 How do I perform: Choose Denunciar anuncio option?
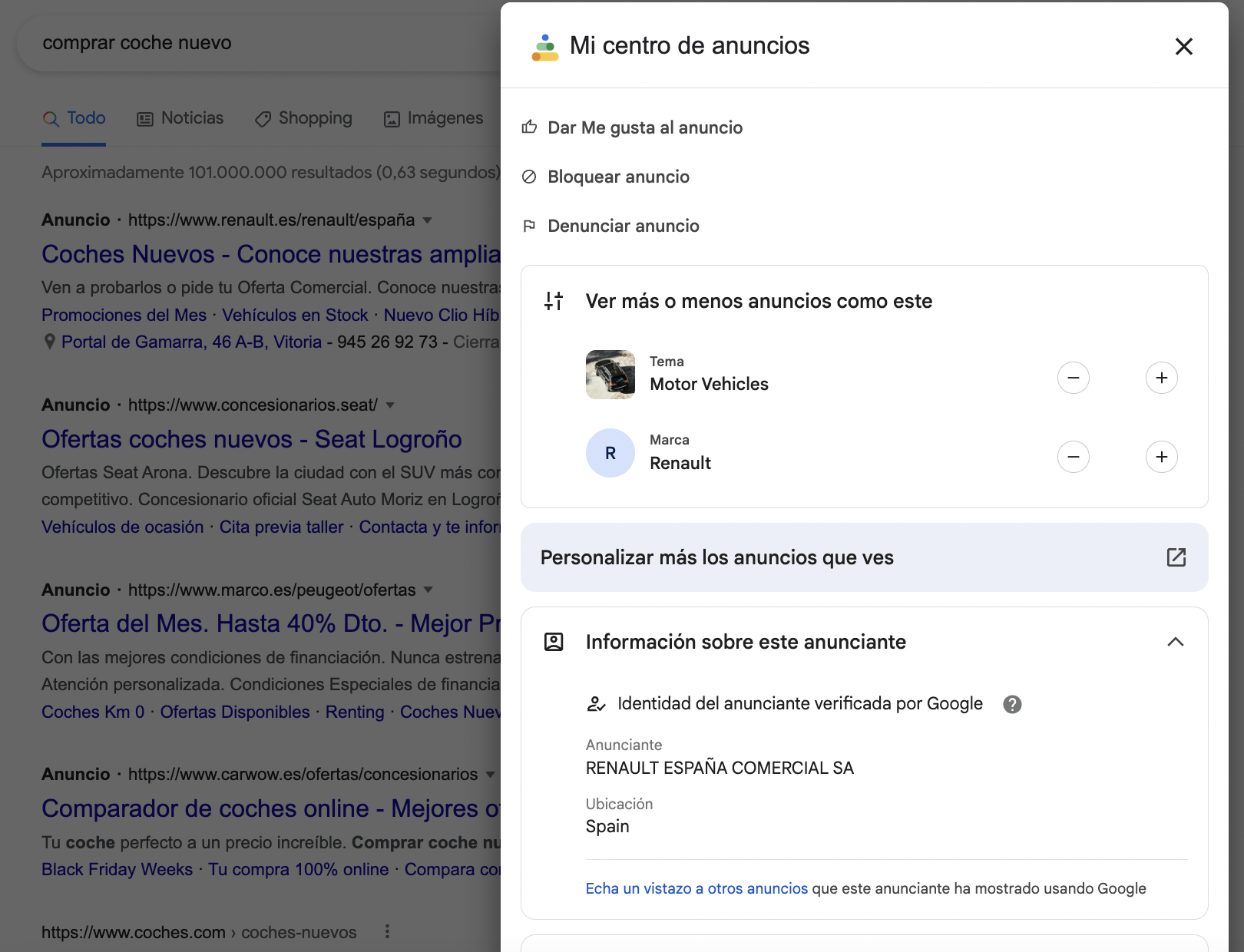point(623,226)
